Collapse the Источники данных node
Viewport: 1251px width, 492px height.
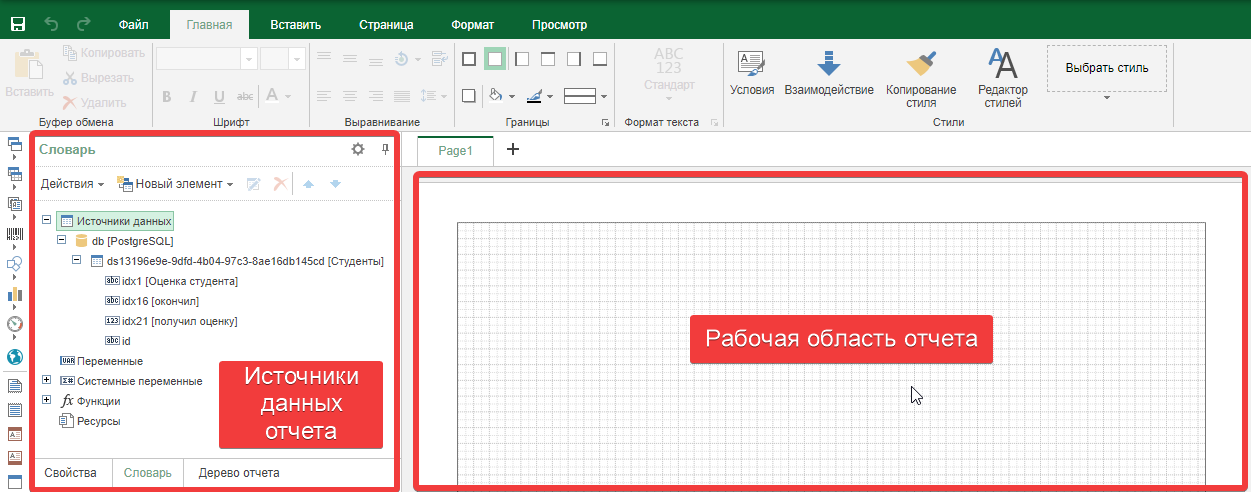click(46, 221)
